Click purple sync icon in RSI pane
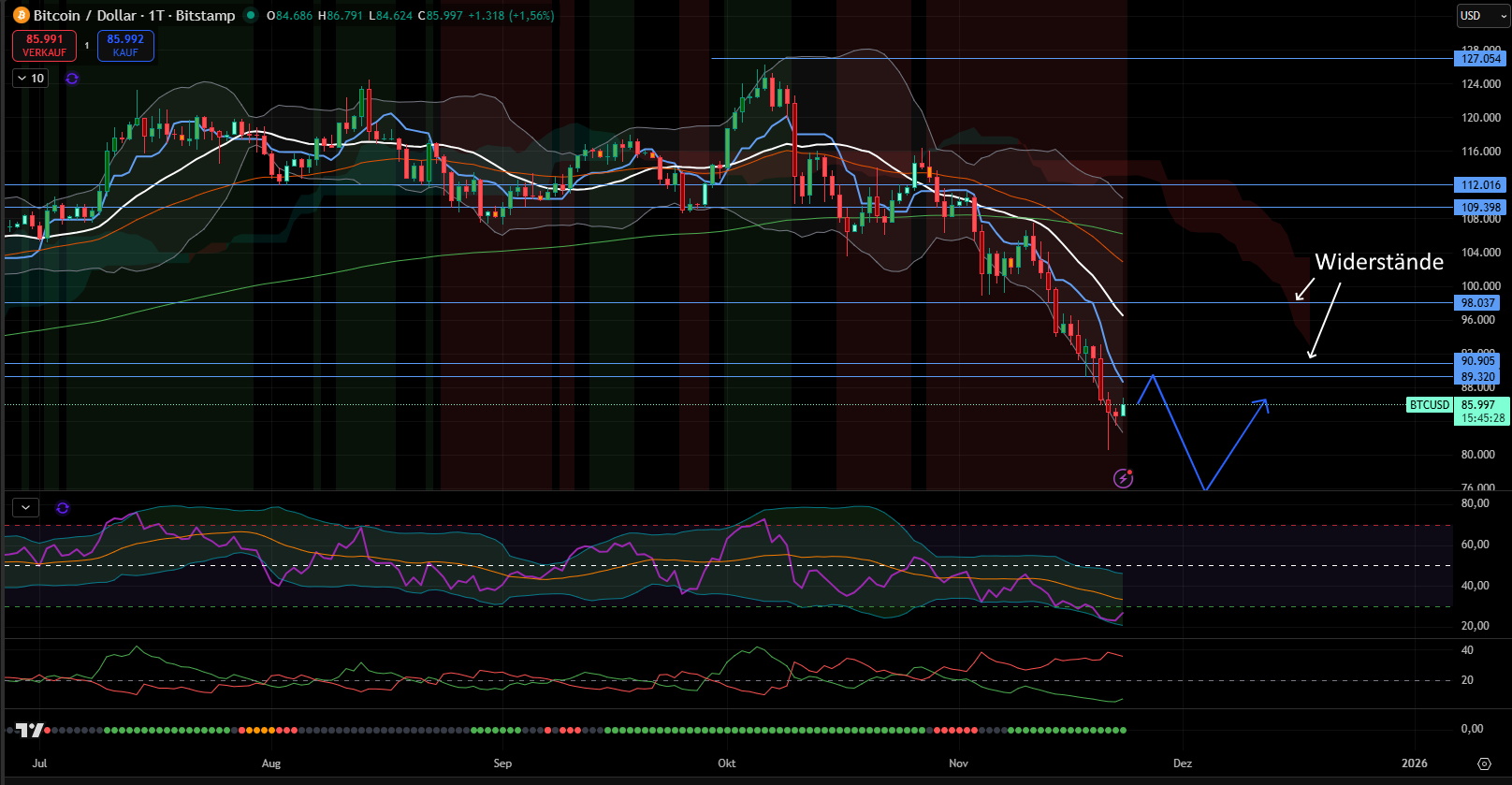This screenshot has width=1512, height=785. click(63, 508)
